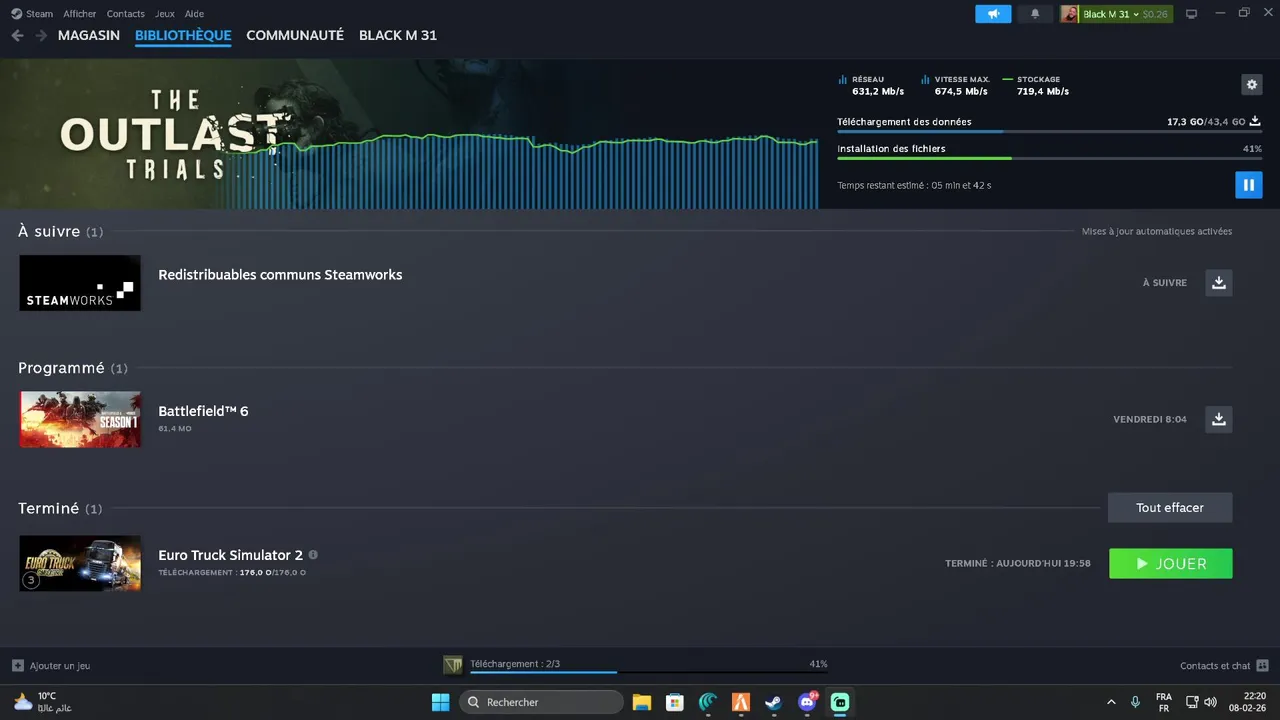
Task: Click the Téléchargement des données progress bar
Action: 1049,131
